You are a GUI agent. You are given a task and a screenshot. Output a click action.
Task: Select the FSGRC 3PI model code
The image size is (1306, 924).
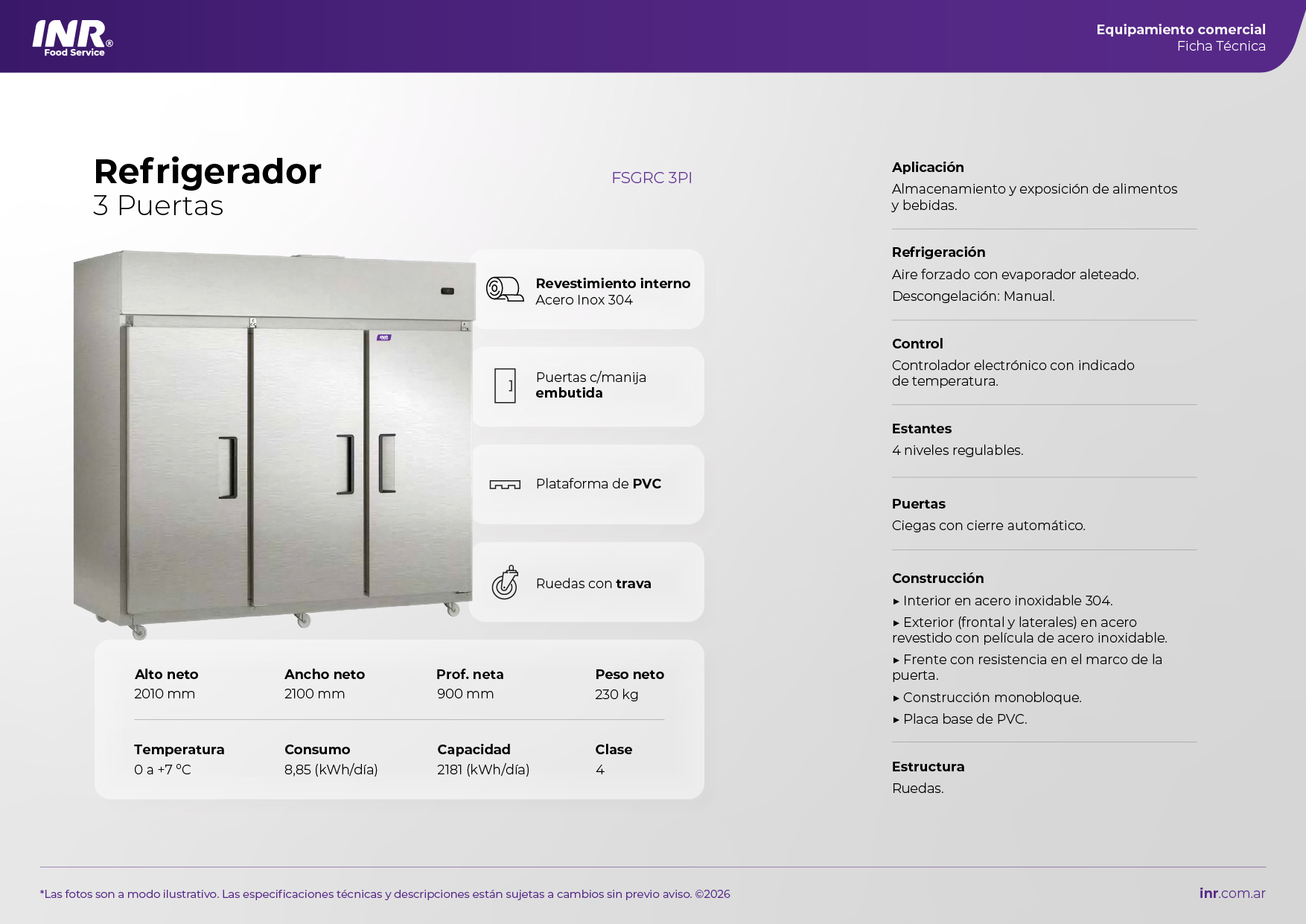click(x=652, y=178)
